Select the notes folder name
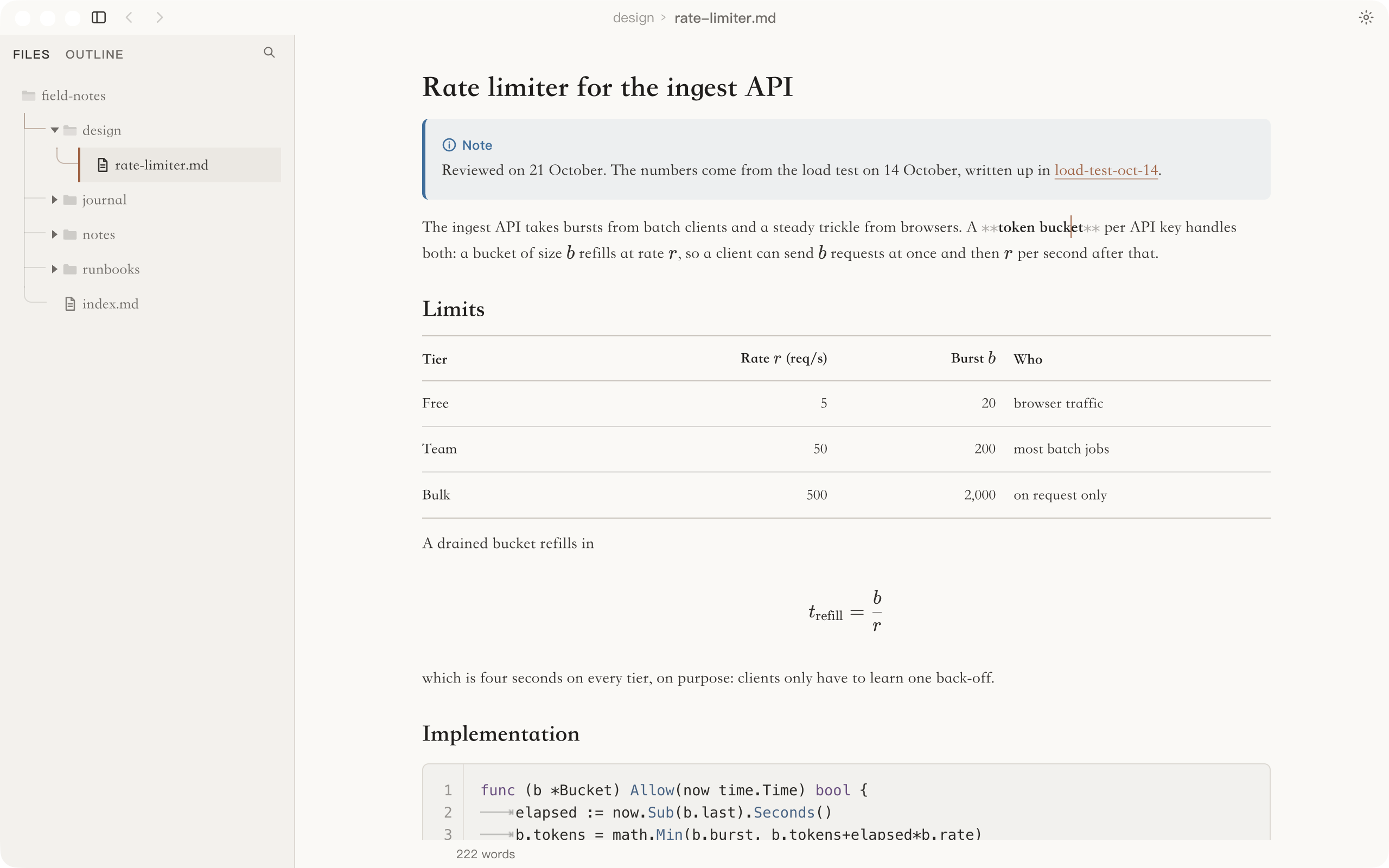 click(x=99, y=234)
